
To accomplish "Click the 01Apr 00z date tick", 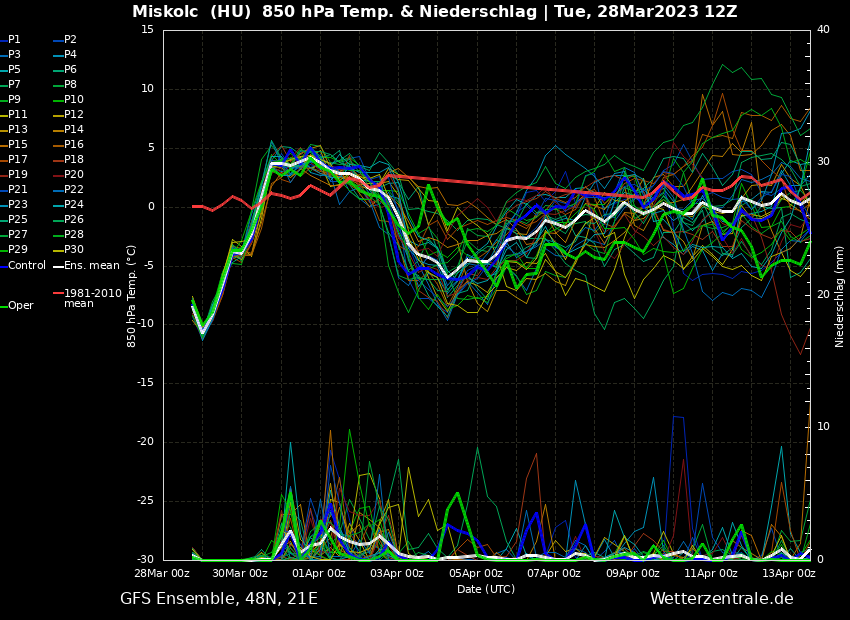I will 319,574.
